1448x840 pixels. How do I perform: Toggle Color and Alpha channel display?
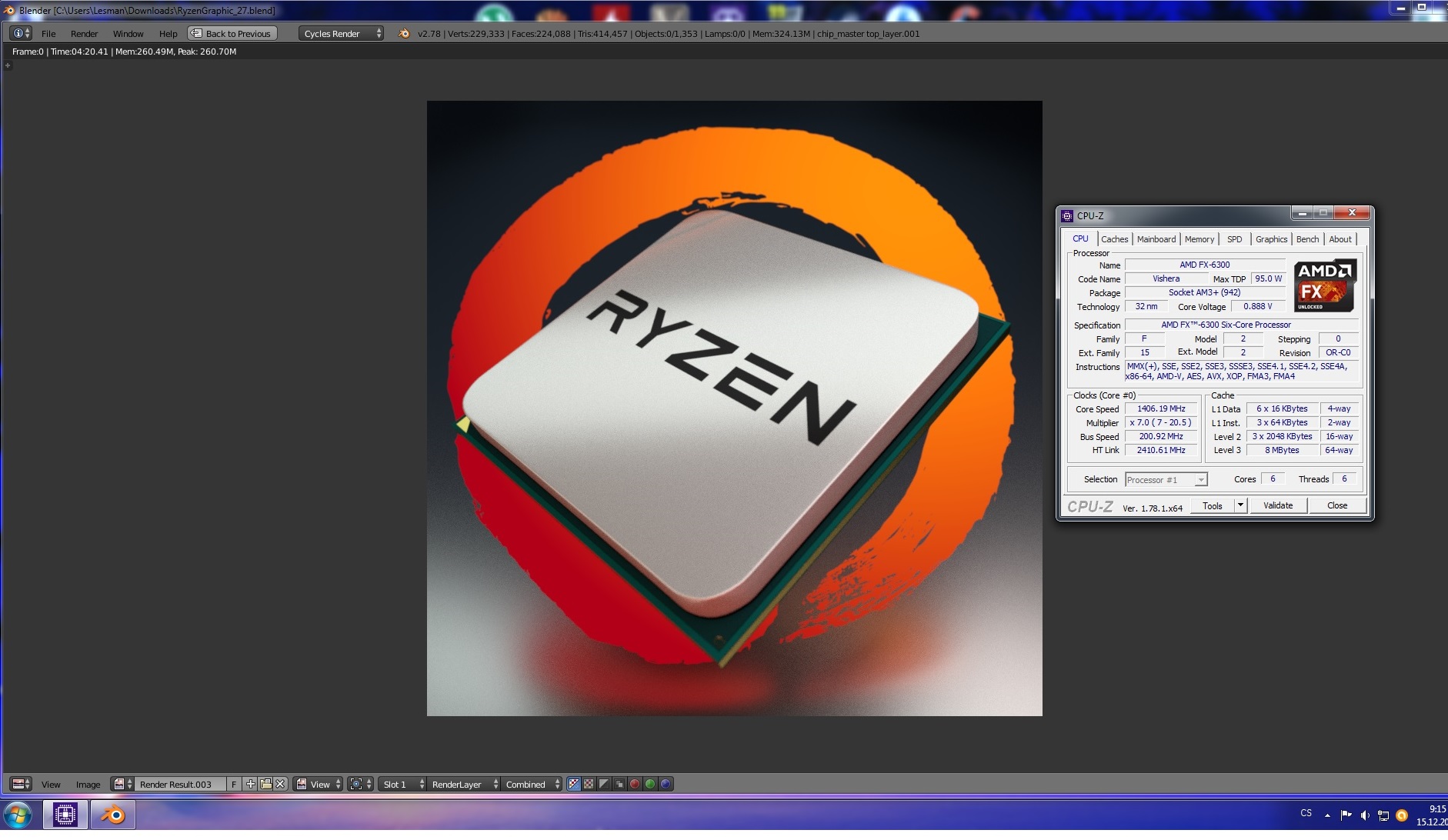click(573, 784)
